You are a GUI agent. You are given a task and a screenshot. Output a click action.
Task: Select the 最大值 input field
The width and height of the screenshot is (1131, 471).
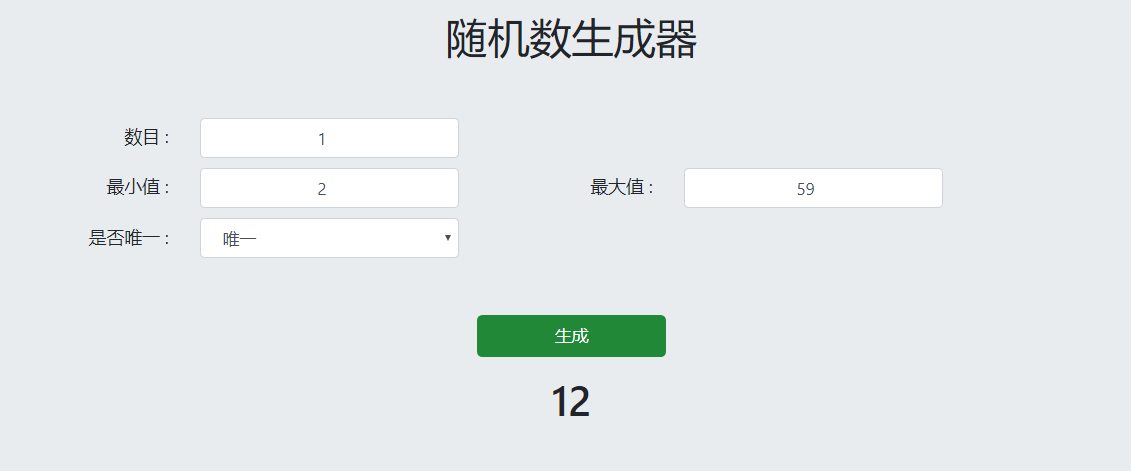(x=813, y=188)
